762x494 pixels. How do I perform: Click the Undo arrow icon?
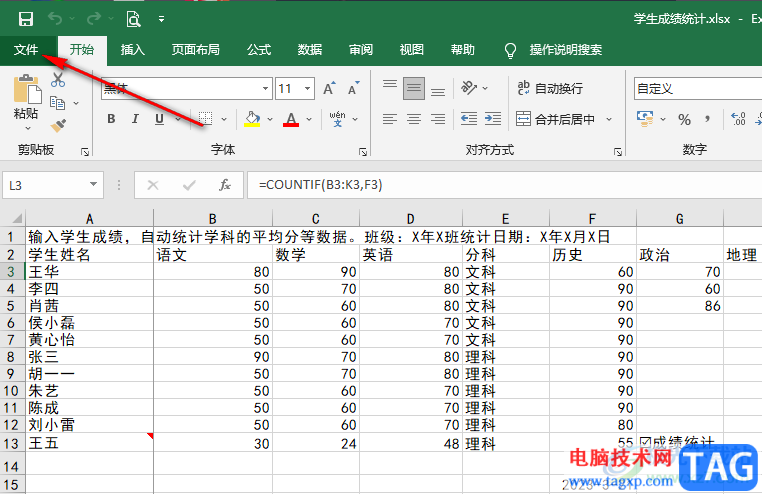[x=55, y=19]
